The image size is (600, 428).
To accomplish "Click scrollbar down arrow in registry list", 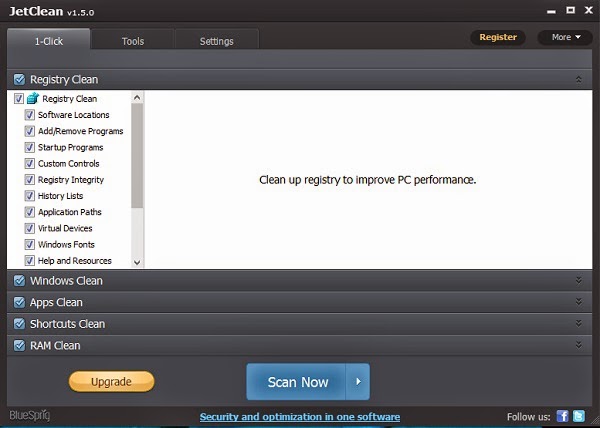I will click(137, 262).
